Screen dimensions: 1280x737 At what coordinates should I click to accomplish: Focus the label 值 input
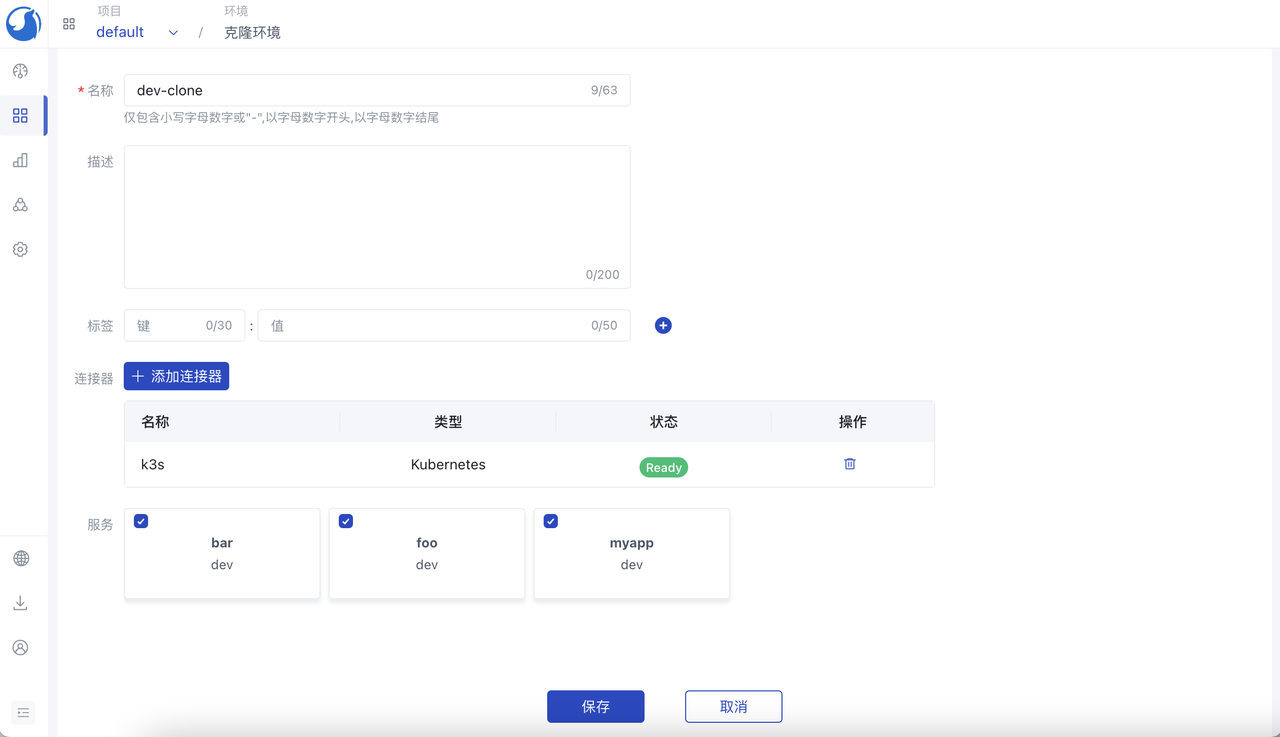444,325
